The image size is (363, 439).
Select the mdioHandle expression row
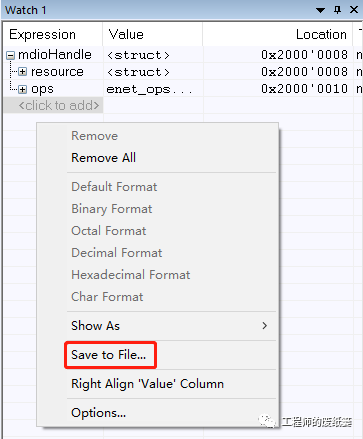55,54
